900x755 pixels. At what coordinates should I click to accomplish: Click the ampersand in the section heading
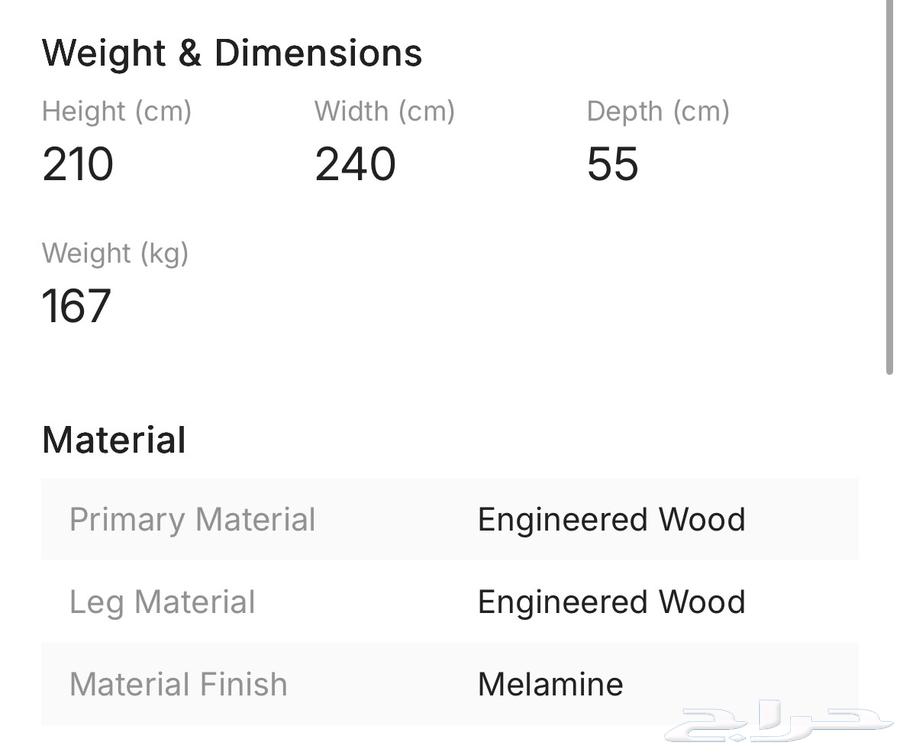[x=190, y=53]
